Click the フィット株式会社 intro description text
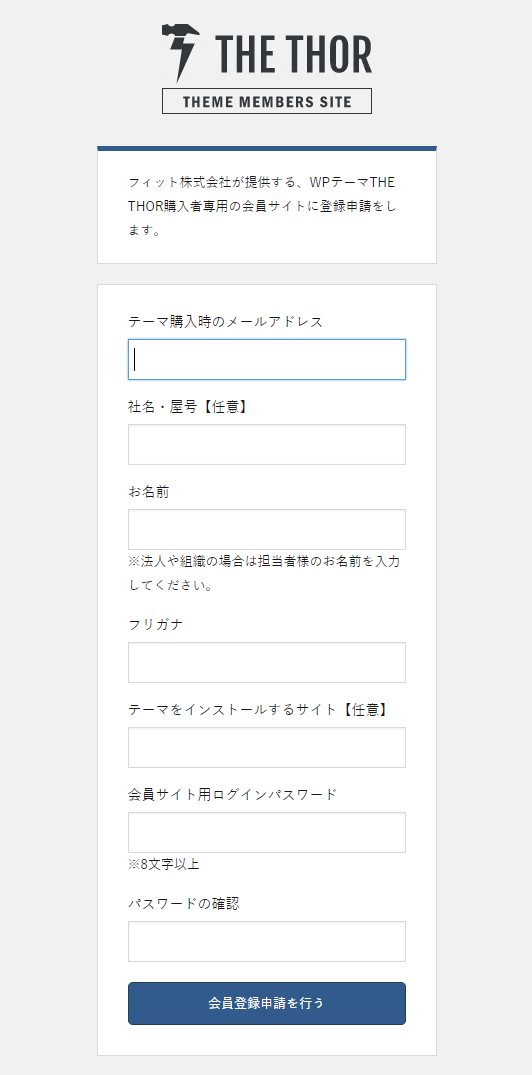 pos(263,206)
